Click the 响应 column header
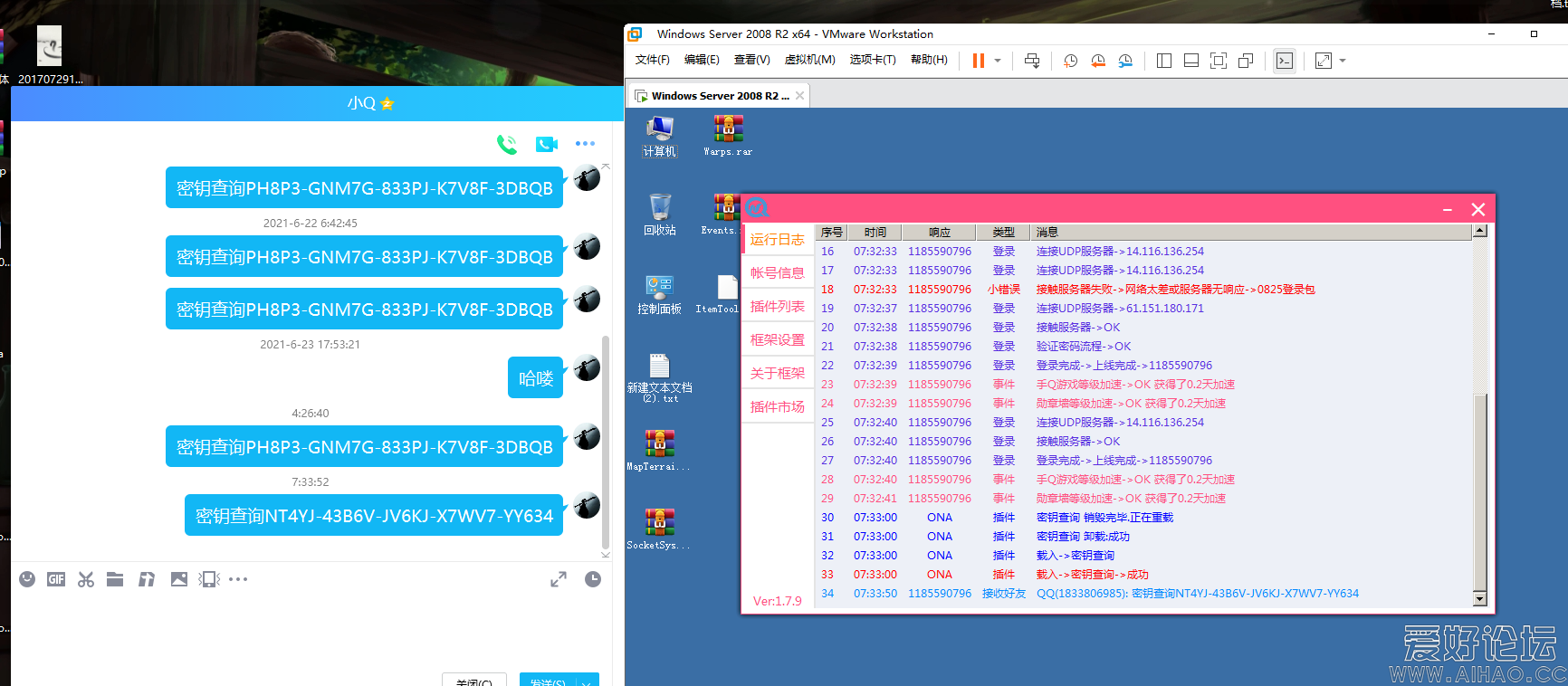 (940, 233)
